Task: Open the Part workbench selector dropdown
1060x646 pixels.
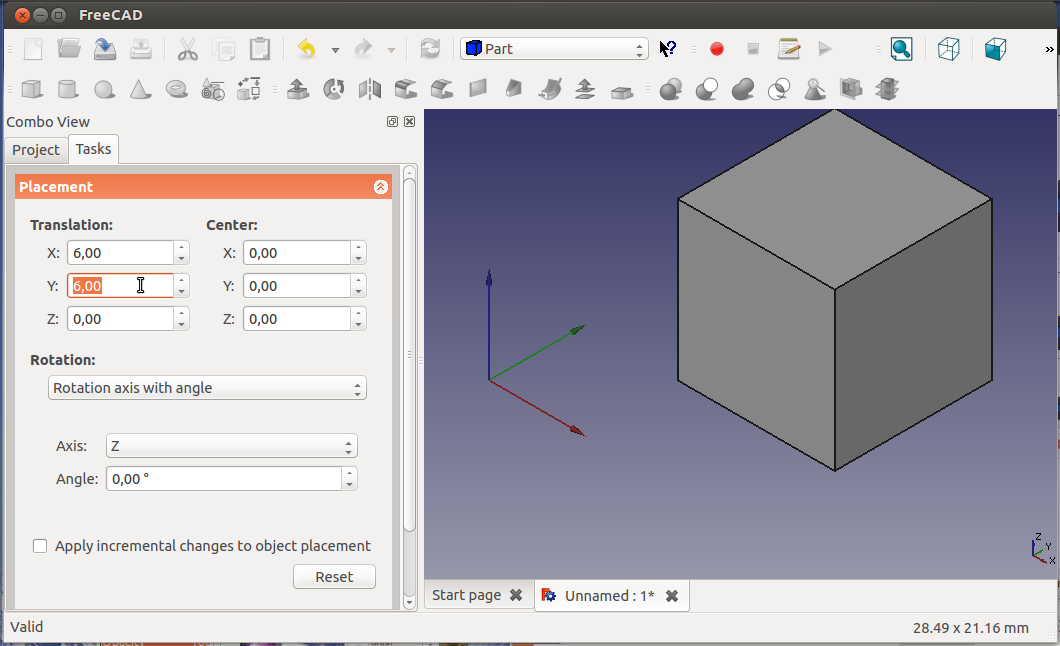Action: pyautogui.click(x=554, y=49)
